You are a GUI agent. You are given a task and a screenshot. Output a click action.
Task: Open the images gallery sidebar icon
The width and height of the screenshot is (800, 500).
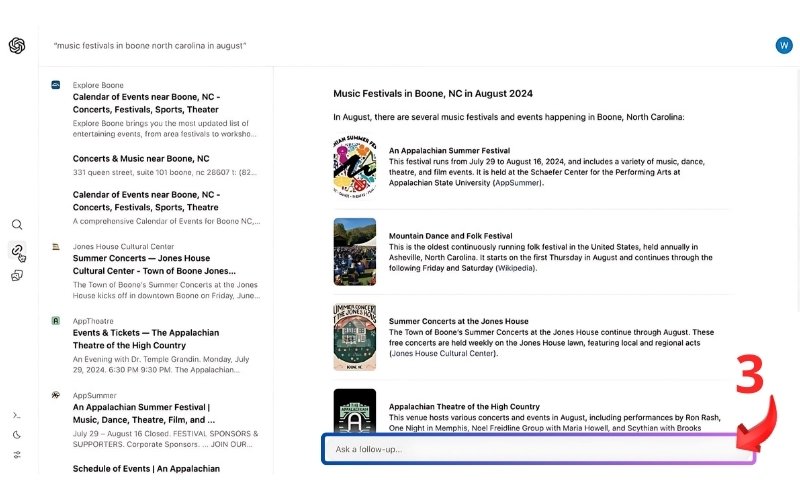click(x=17, y=276)
